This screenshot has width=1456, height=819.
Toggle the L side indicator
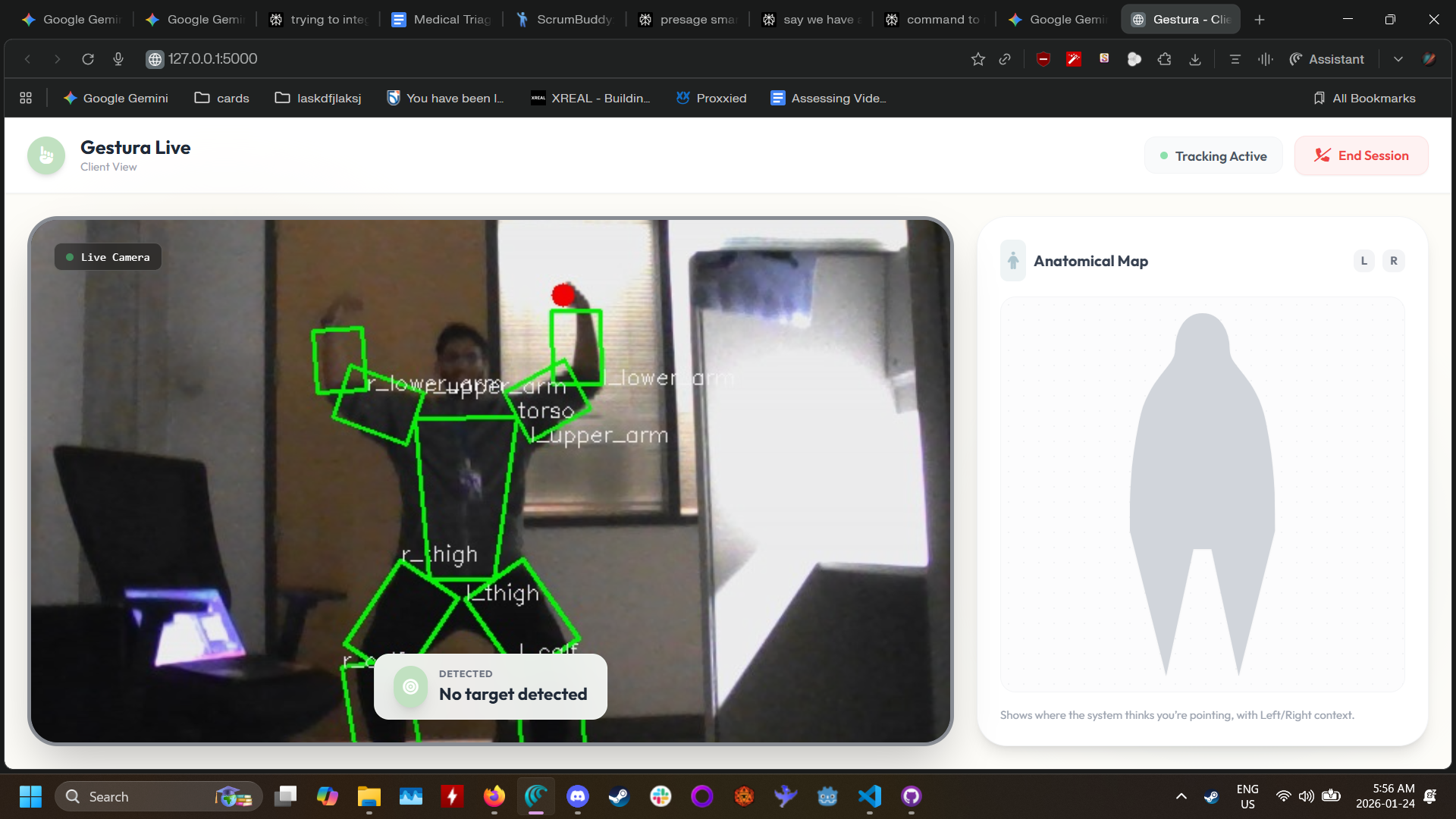[x=1363, y=261]
